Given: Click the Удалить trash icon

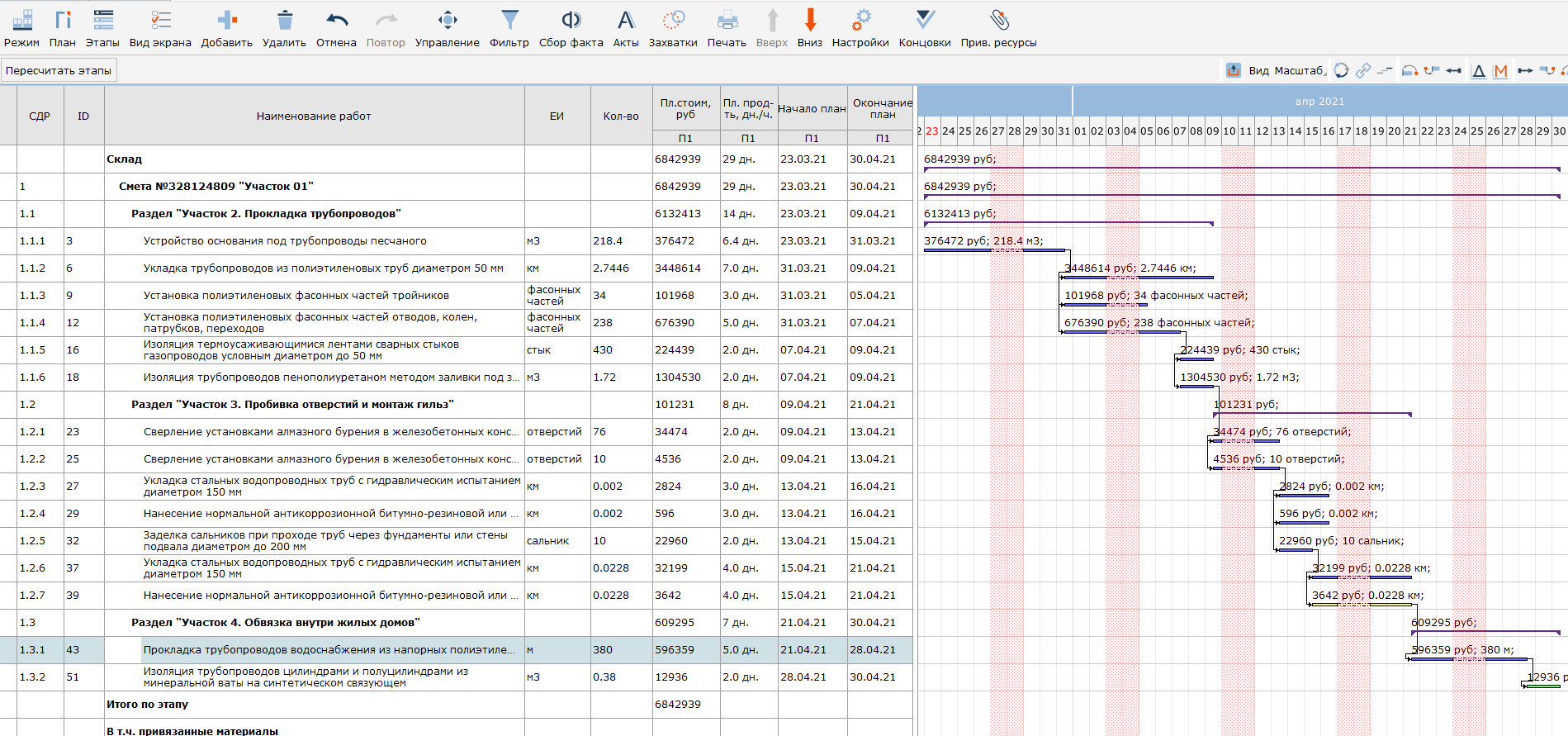Looking at the screenshot, I should [285, 20].
